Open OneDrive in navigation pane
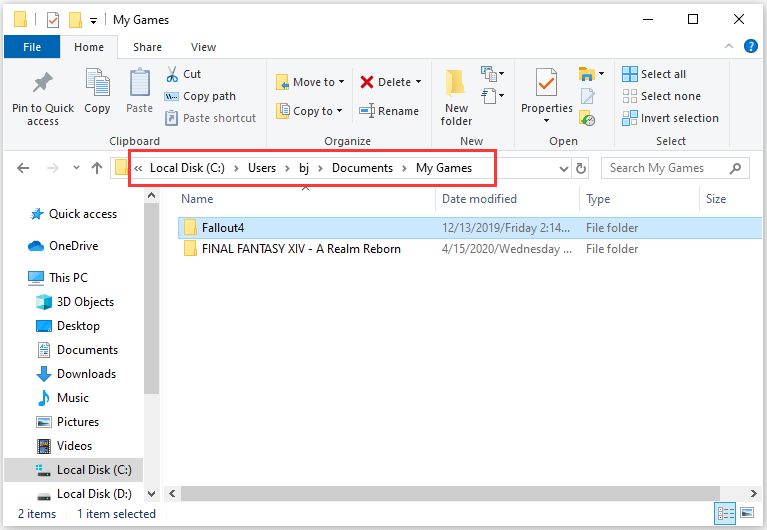Image resolution: width=767 pixels, height=530 pixels. point(63,246)
